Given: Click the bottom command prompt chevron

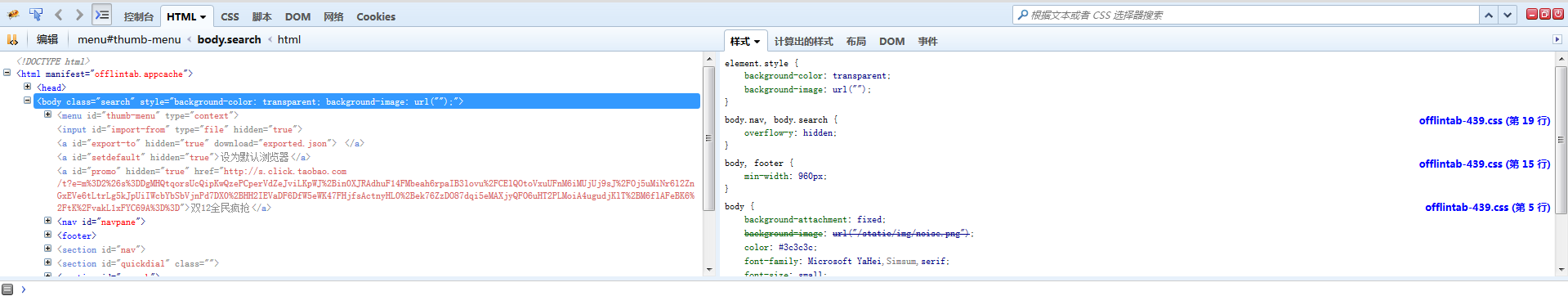Looking at the screenshot, I should (23, 289).
